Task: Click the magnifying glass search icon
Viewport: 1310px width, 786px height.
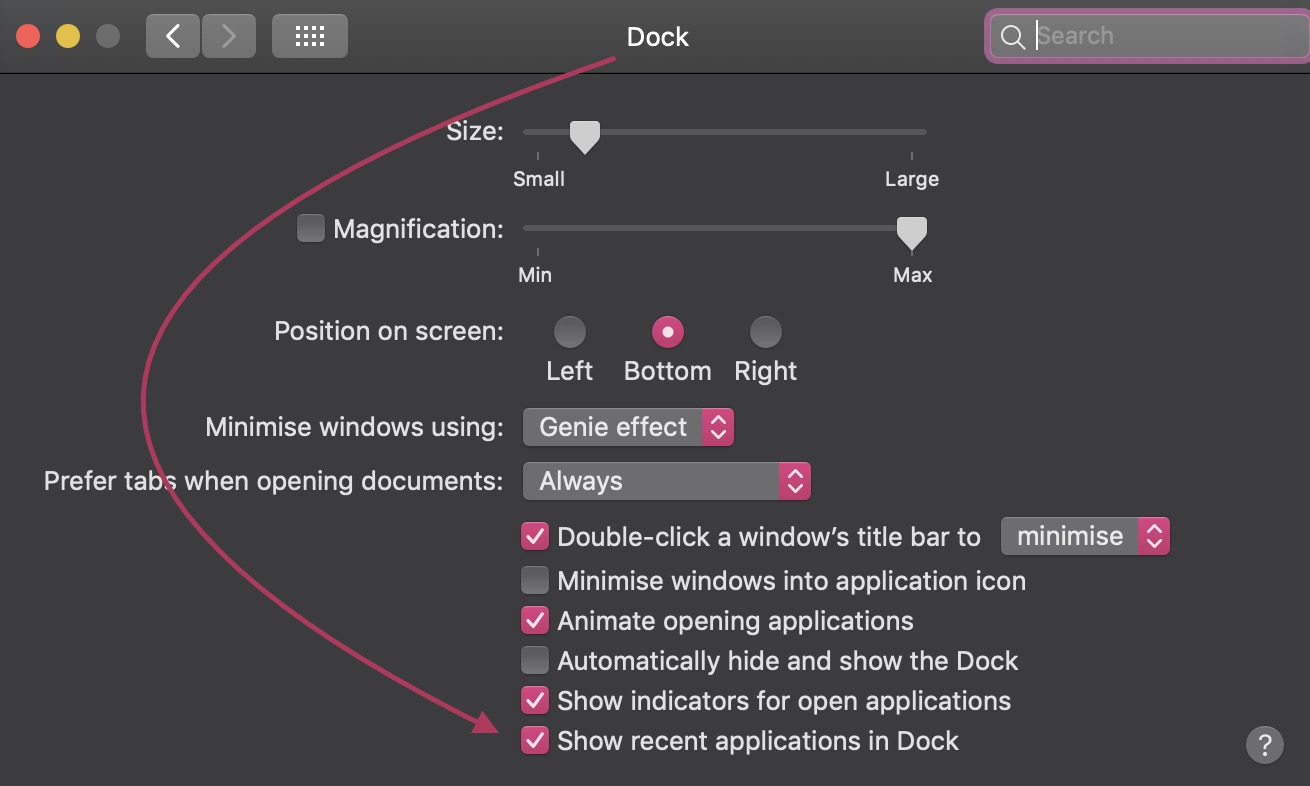Action: [x=1012, y=37]
